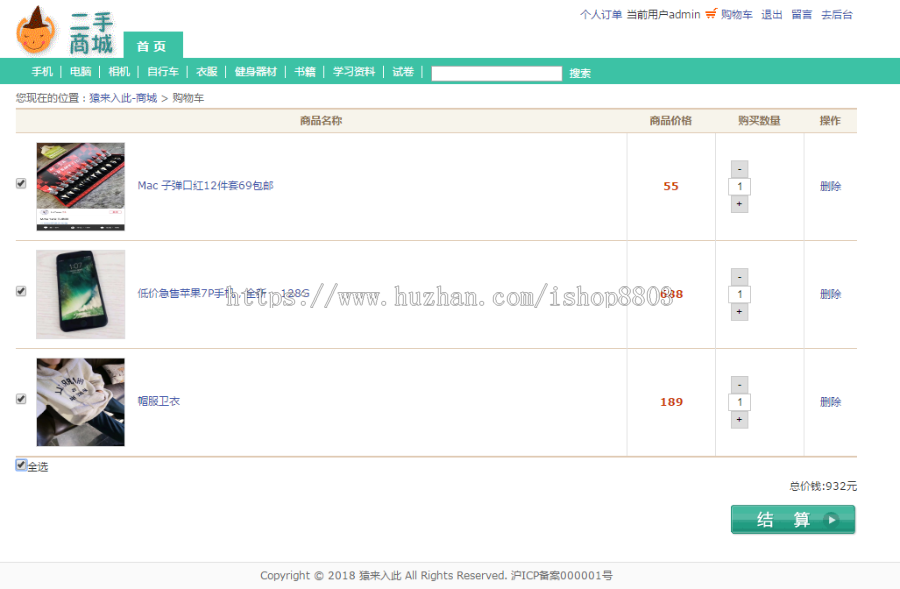This screenshot has width=900, height=589.
Task: Delete the Mac lipstick set from cart
Action: click(830, 186)
